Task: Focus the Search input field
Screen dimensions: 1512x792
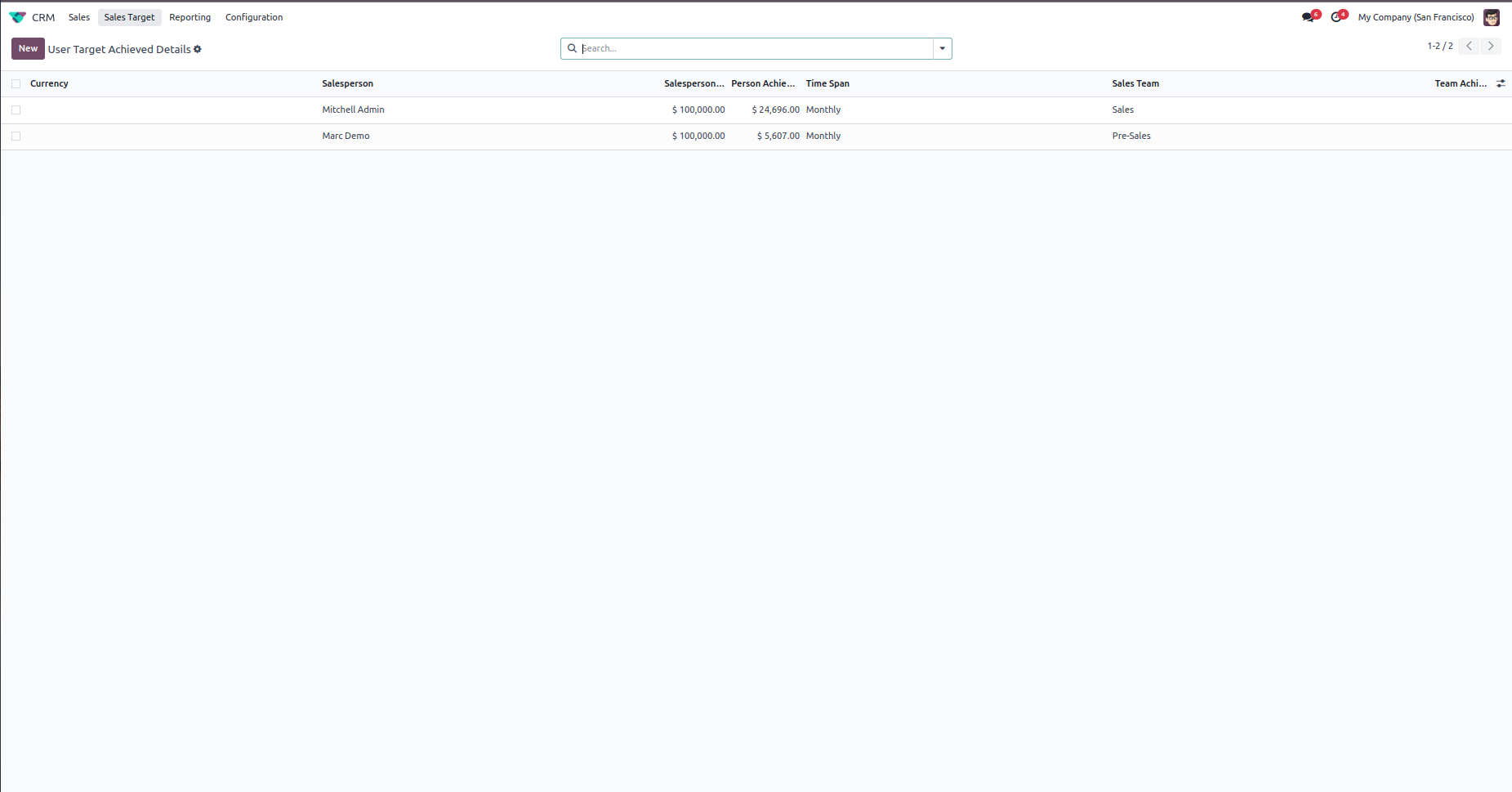Action: point(756,48)
